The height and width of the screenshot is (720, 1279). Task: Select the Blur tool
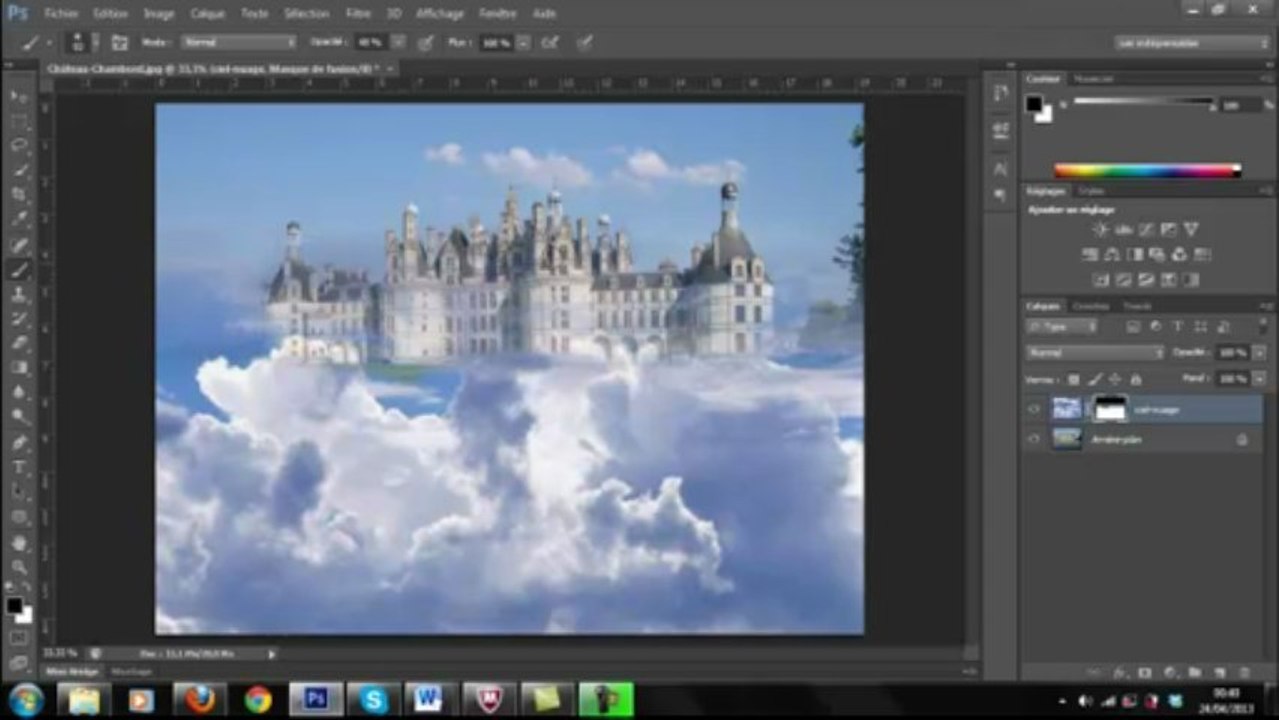pos(19,392)
